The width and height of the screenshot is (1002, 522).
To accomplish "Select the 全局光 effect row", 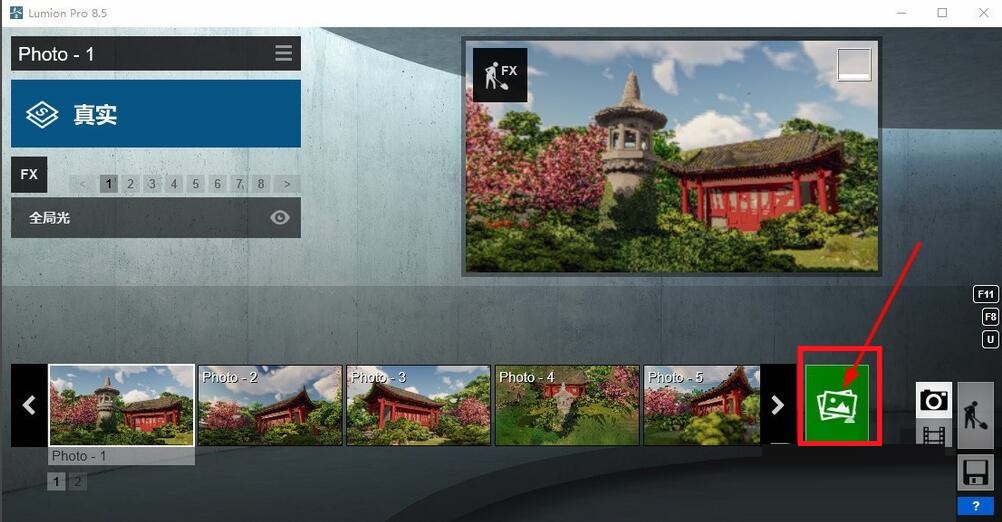I will click(x=156, y=218).
